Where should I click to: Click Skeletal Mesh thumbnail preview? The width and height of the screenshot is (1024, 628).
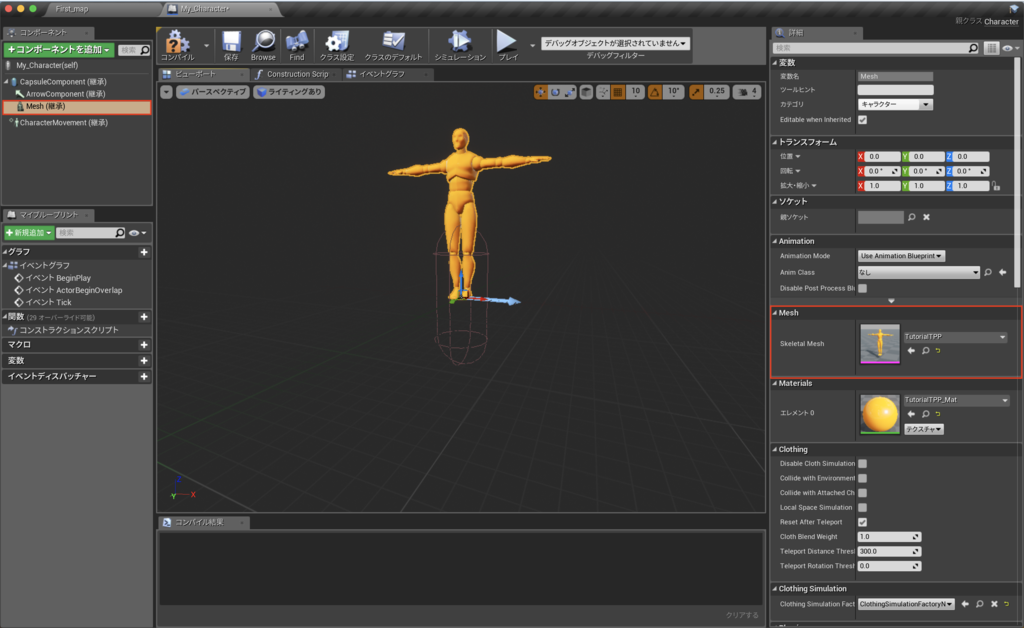tap(880, 343)
